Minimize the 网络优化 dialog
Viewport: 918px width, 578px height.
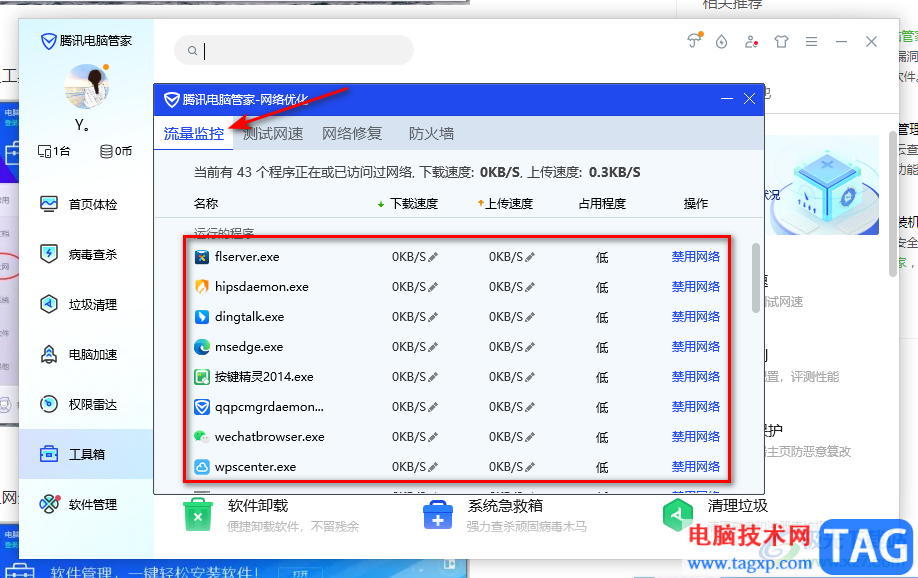coord(727,99)
